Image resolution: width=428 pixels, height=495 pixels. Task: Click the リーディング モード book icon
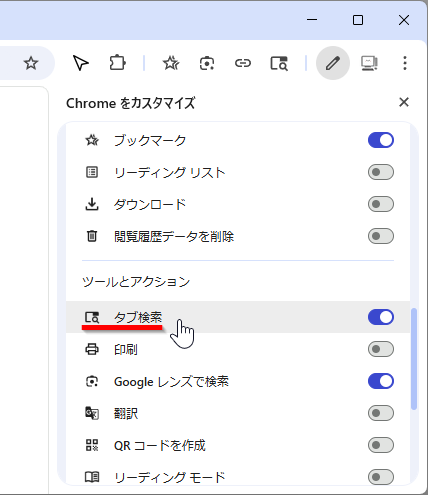tap(92, 477)
